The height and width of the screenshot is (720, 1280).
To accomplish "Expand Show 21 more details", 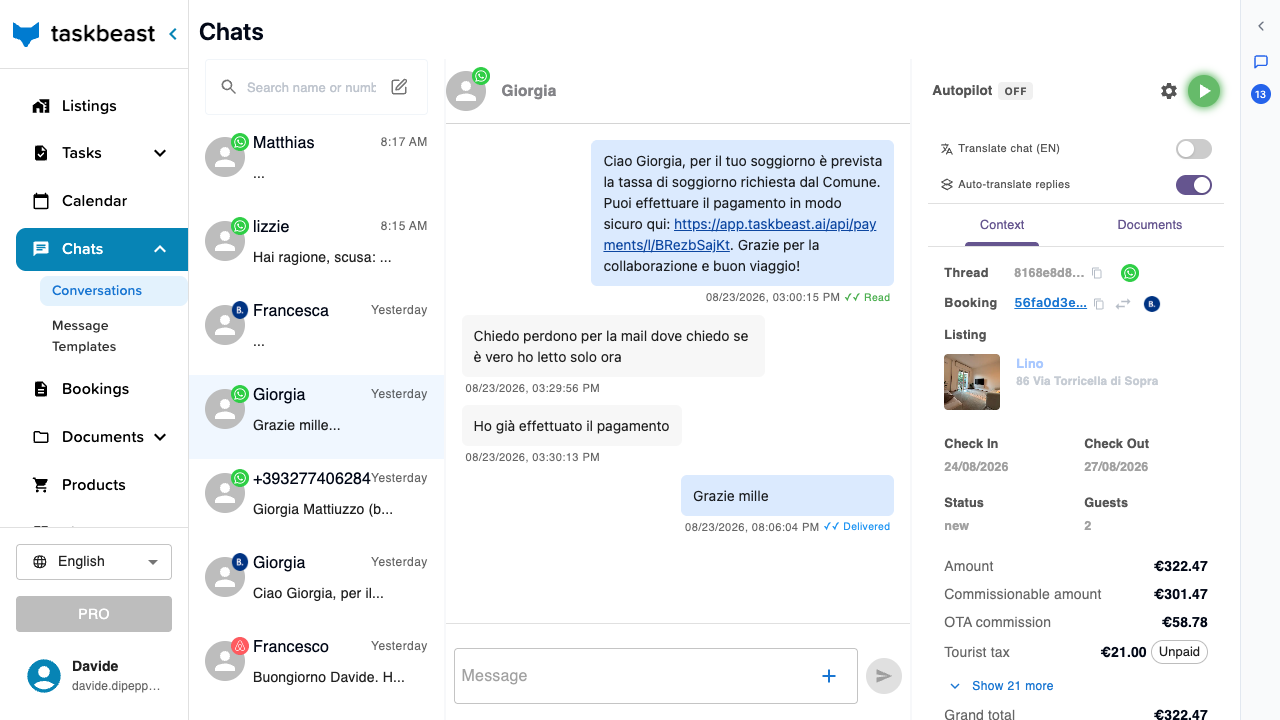I will pyautogui.click(x=1001, y=686).
